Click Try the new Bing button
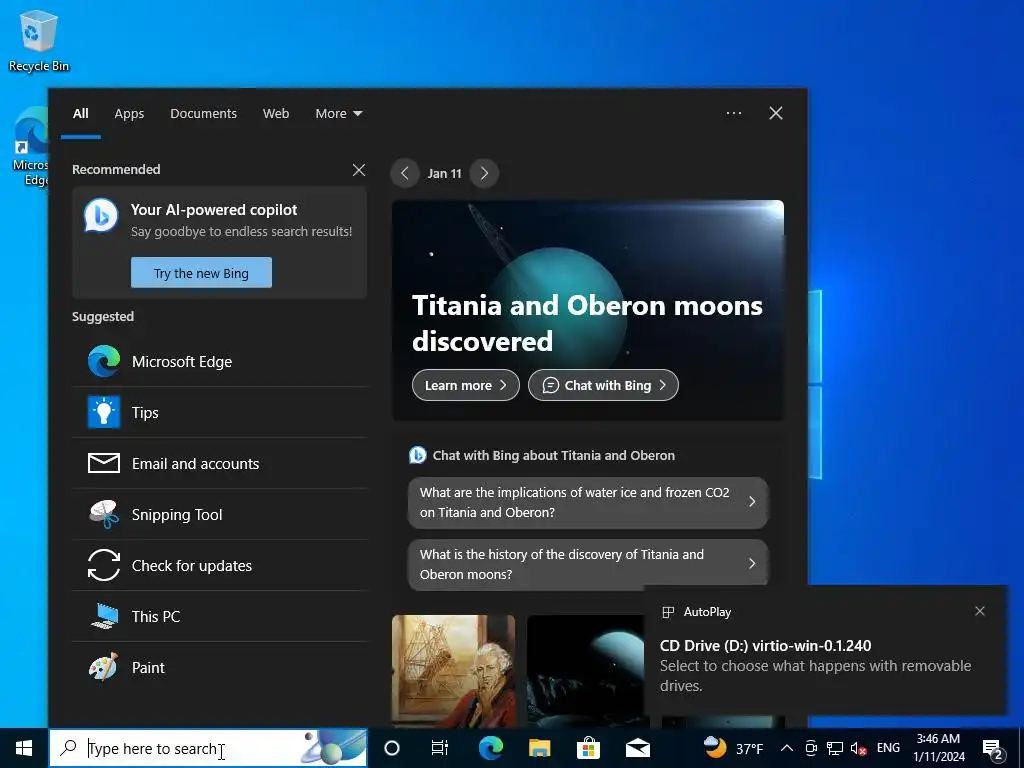Screen dimensions: 1024x768 [x=201, y=273]
